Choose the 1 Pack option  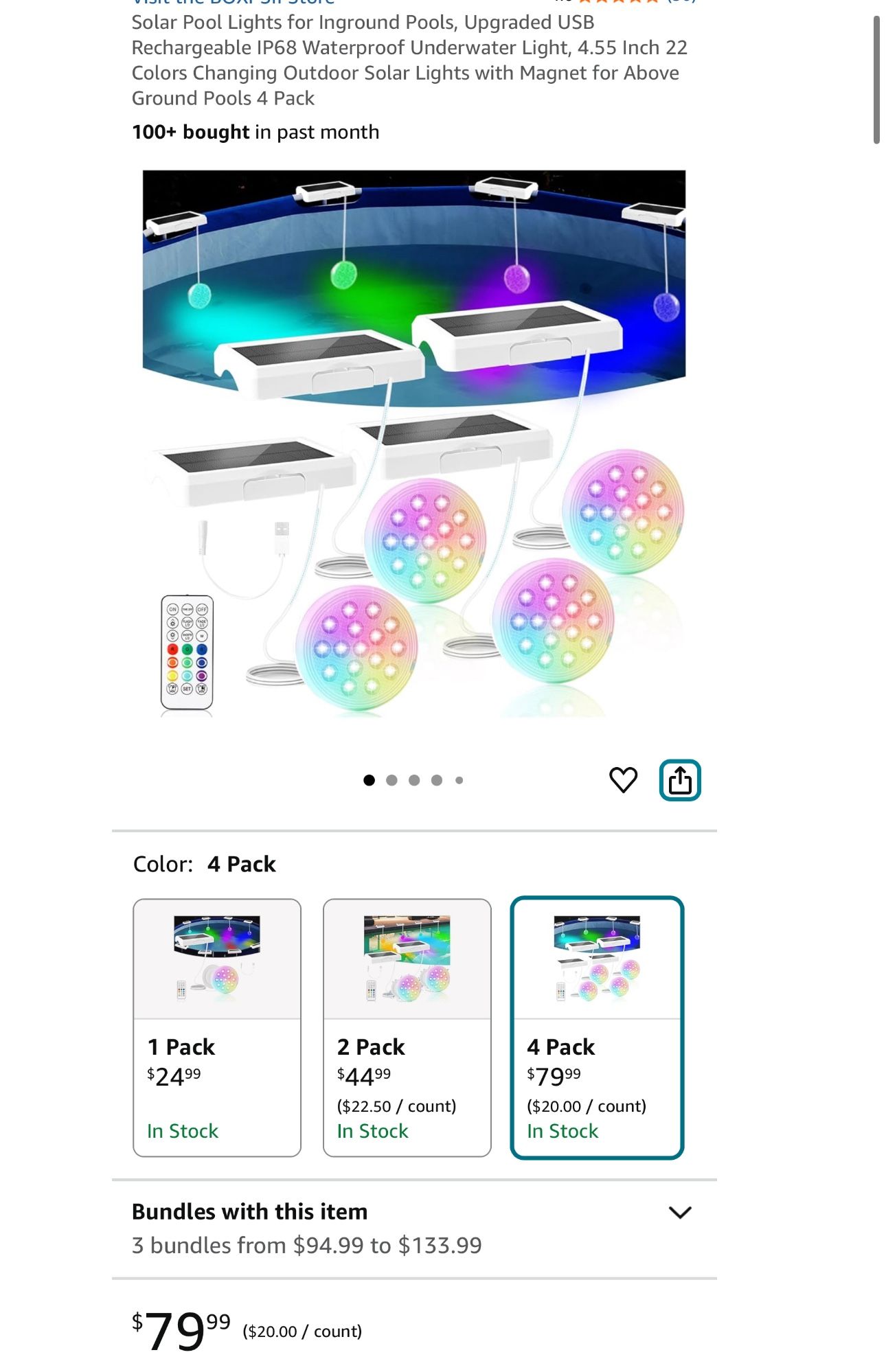click(x=217, y=1027)
